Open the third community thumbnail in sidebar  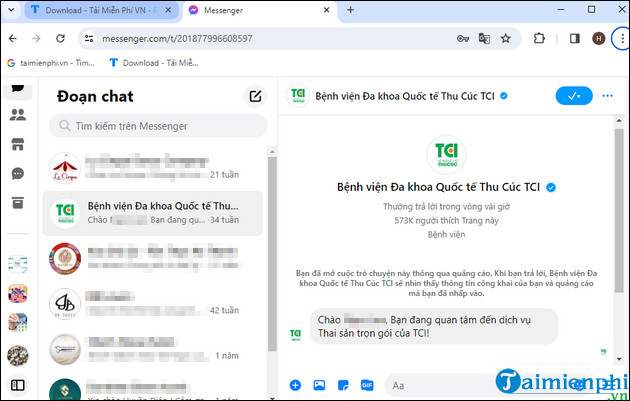(x=18, y=323)
